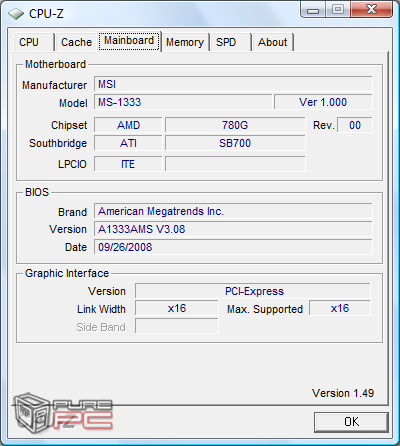Click the Manufacturer field showing MSI
400x446 pixels.
tap(233, 84)
